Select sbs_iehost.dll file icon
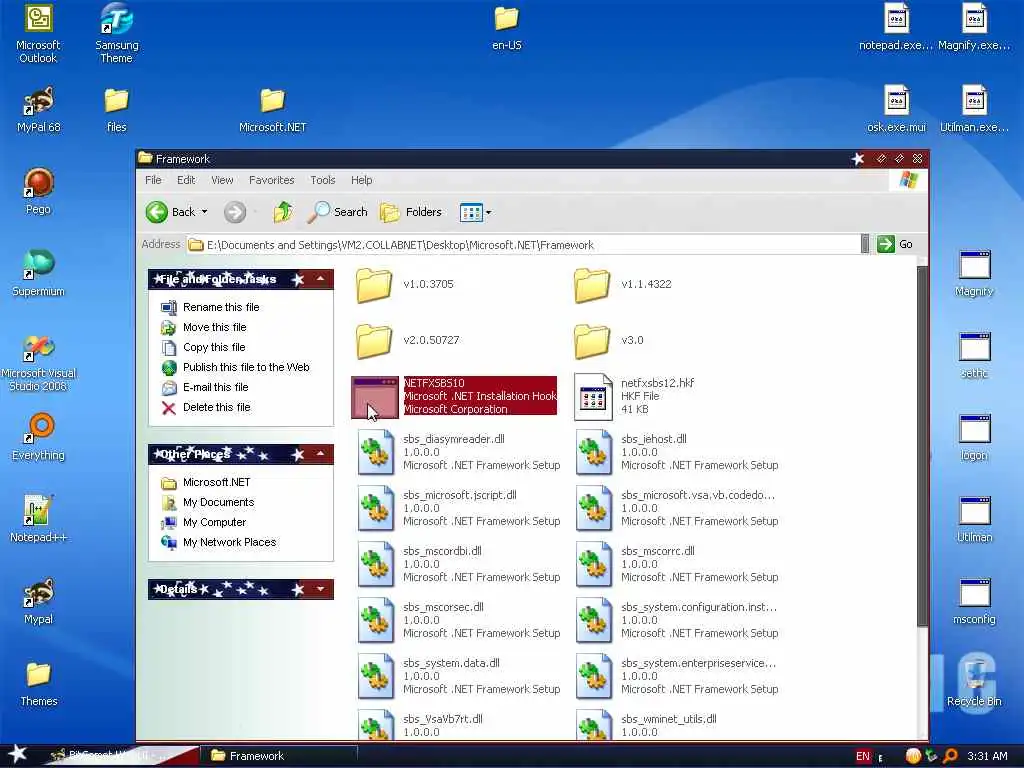 coord(594,452)
